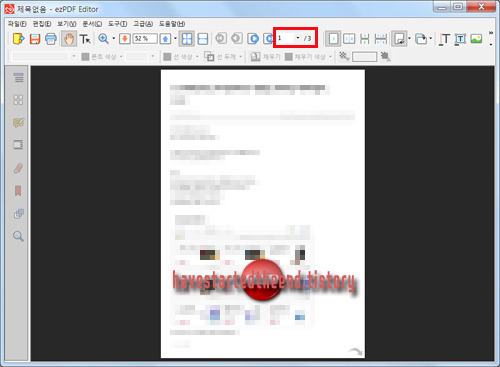Viewport: 500px width, 367px height.
Task: Save the document with the floppy icon
Action: tap(35, 39)
